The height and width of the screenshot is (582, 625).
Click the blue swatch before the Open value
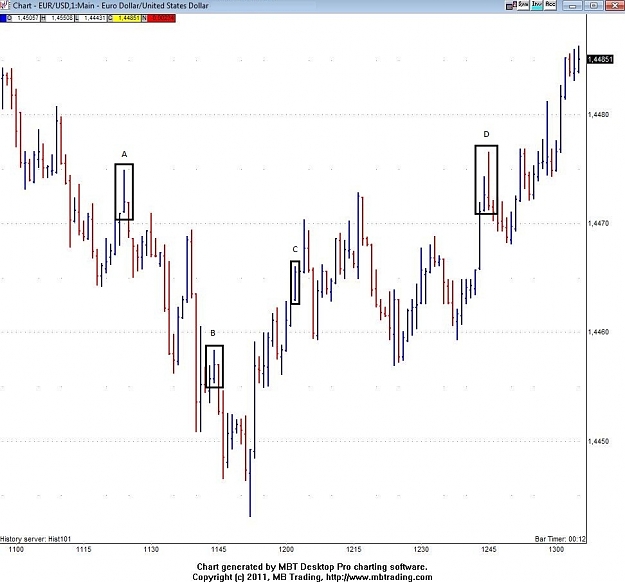3,18
